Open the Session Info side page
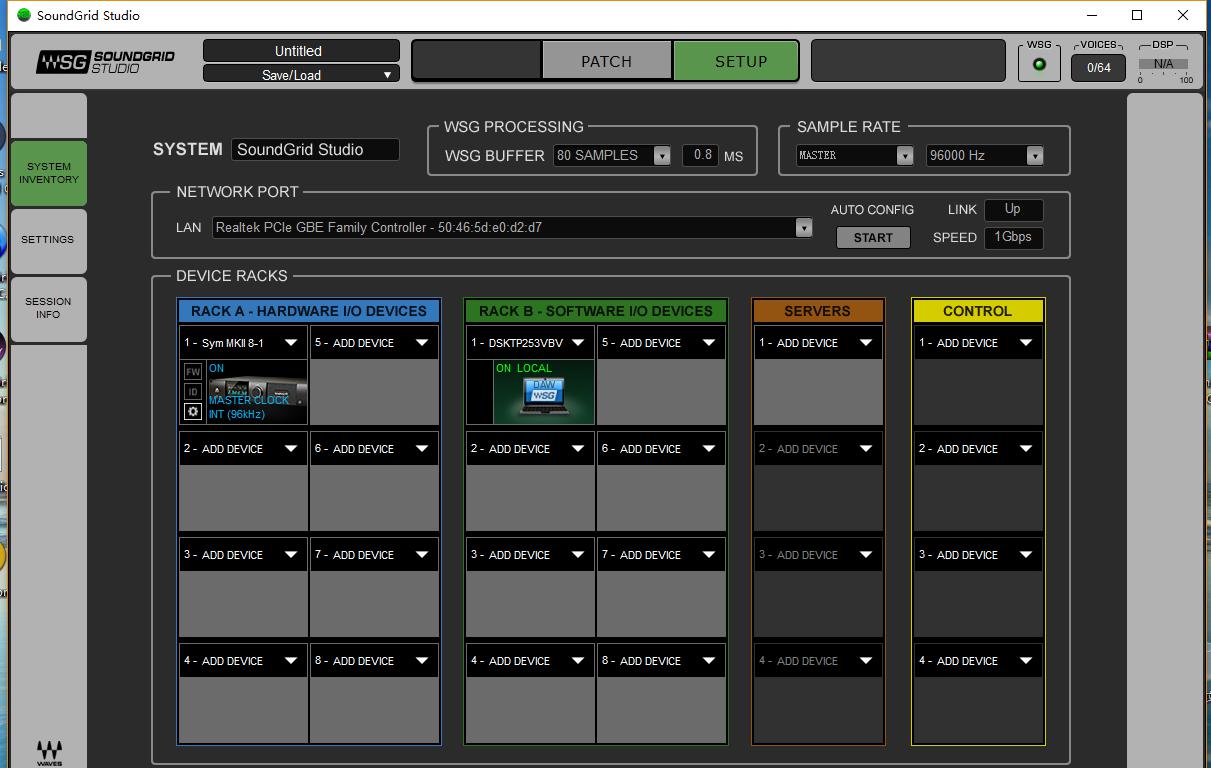The height and width of the screenshot is (768, 1211). pyautogui.click(x=48, y=308)
